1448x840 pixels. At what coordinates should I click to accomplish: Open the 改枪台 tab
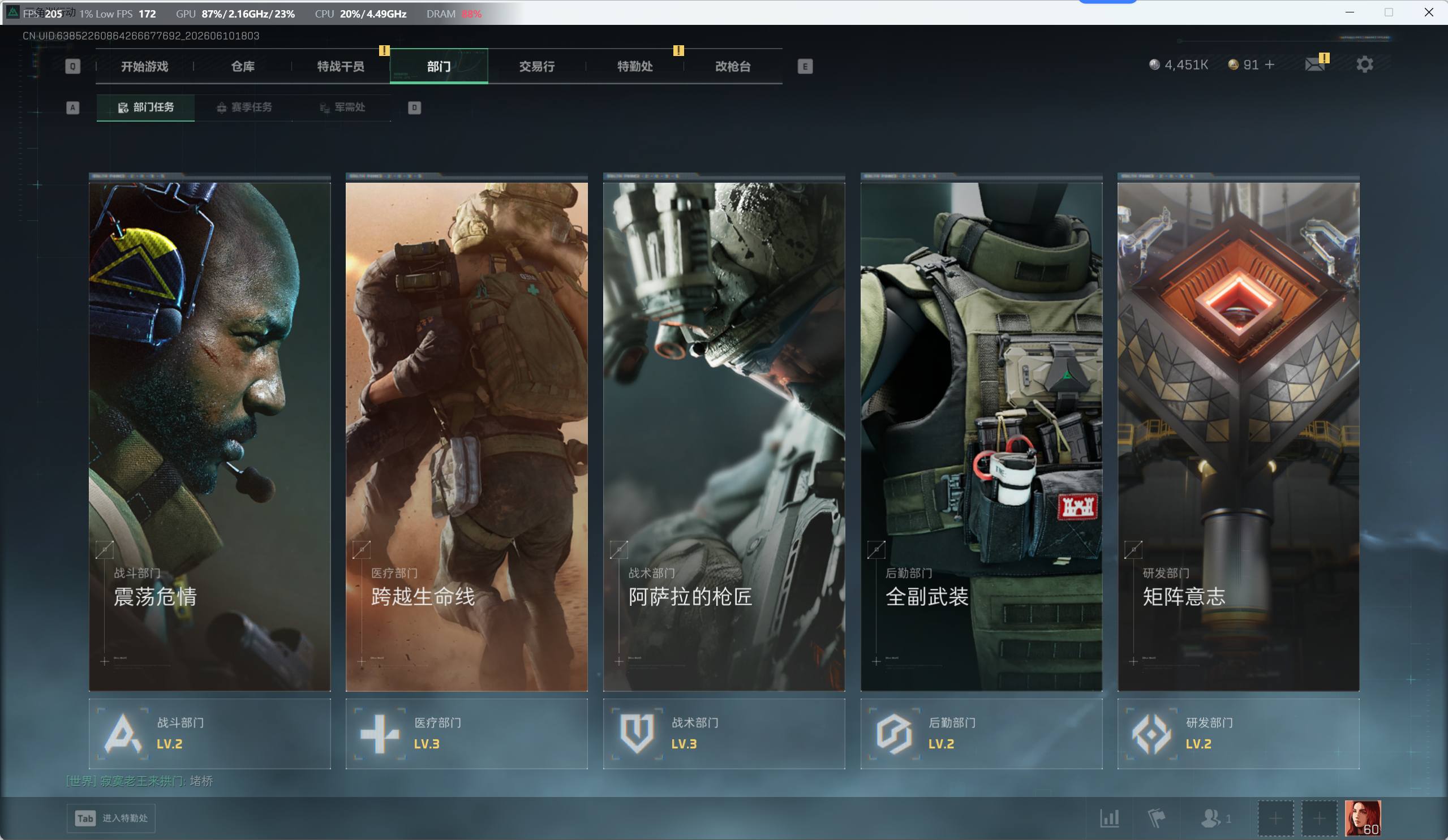tap(733, 66)
